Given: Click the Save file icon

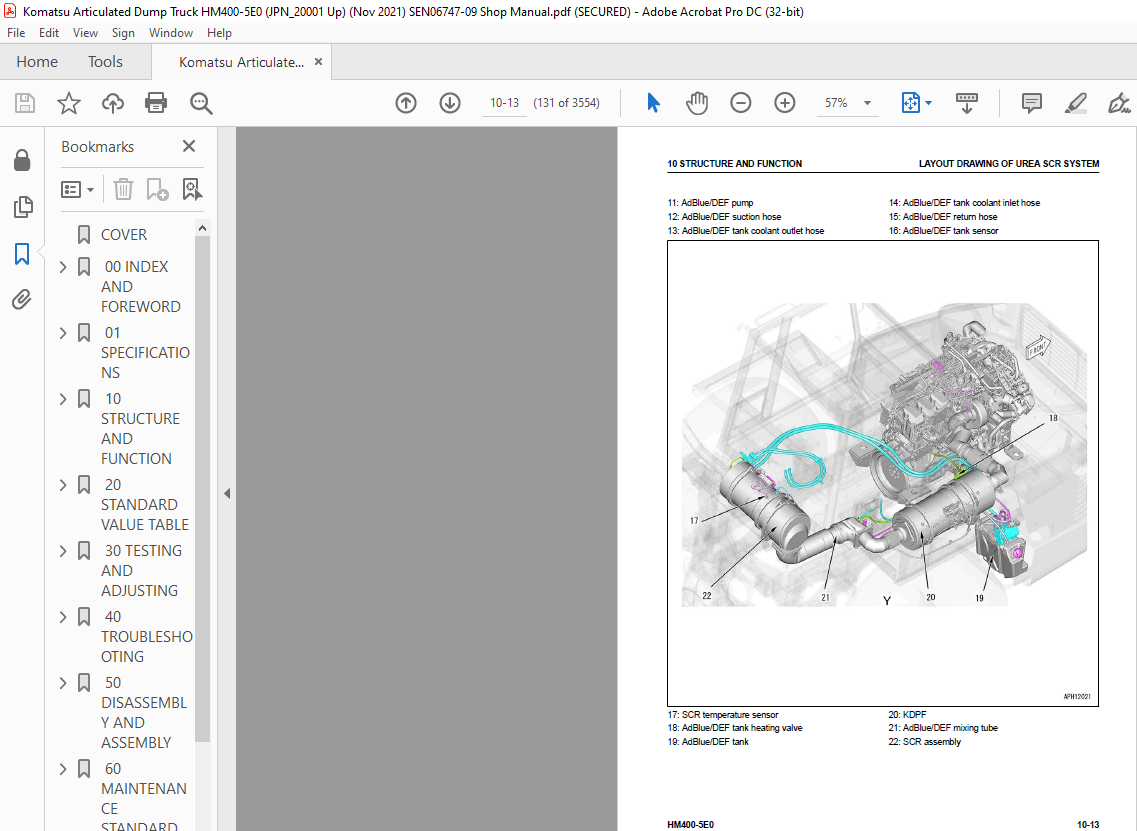Looking at the screenshot, I should [25, 103].
